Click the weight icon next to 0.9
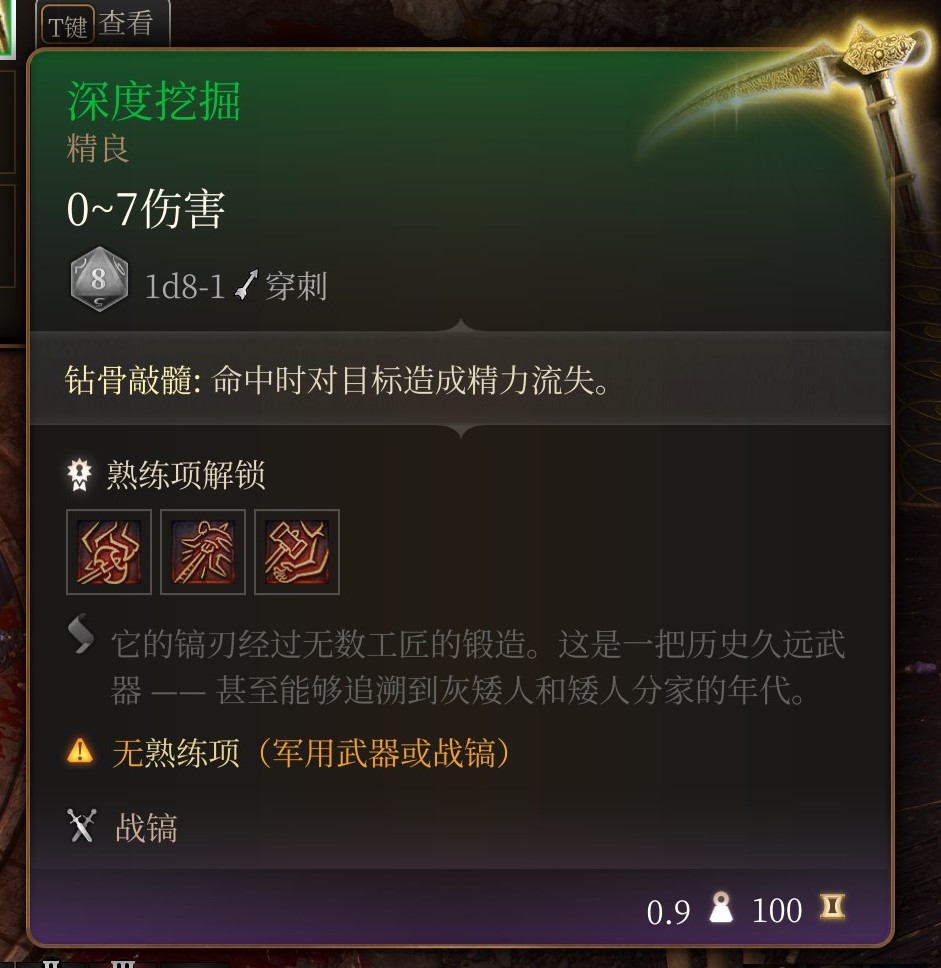Viewport: 941px width, 968px height. [721, 908]
